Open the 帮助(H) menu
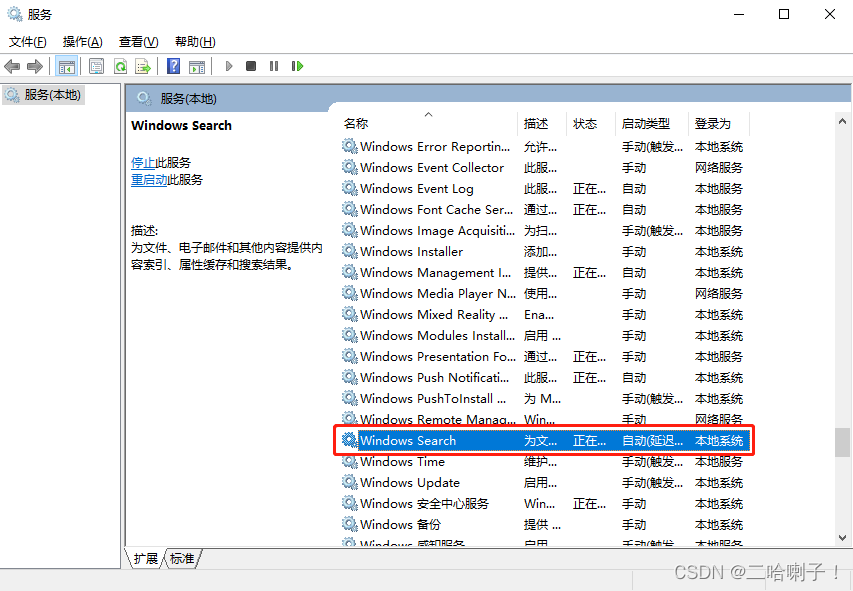853x591 pixels. pyautogui.click(x=195, y=42)
